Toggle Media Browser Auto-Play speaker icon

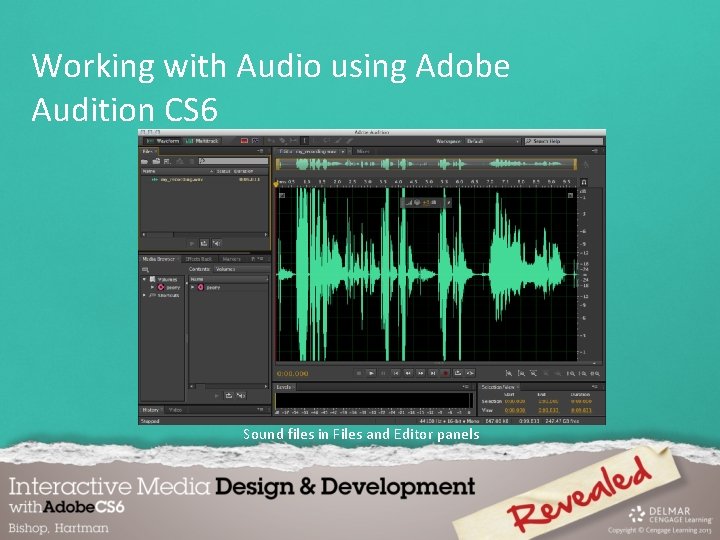(x=241, y=395)
